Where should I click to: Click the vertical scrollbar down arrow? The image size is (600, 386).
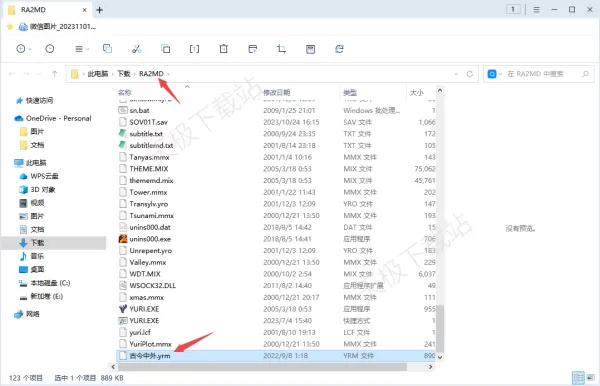(440, 357)
